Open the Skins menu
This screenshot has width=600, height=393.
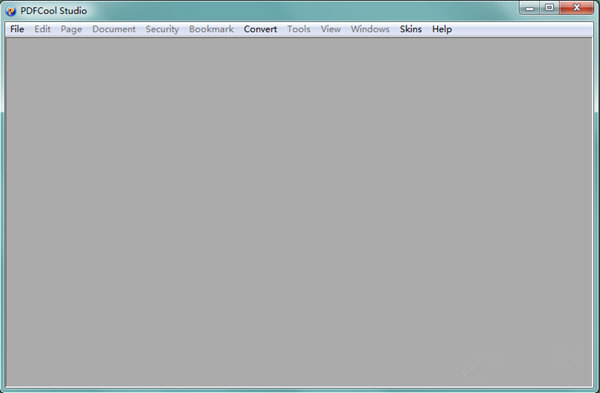(411, 29)
